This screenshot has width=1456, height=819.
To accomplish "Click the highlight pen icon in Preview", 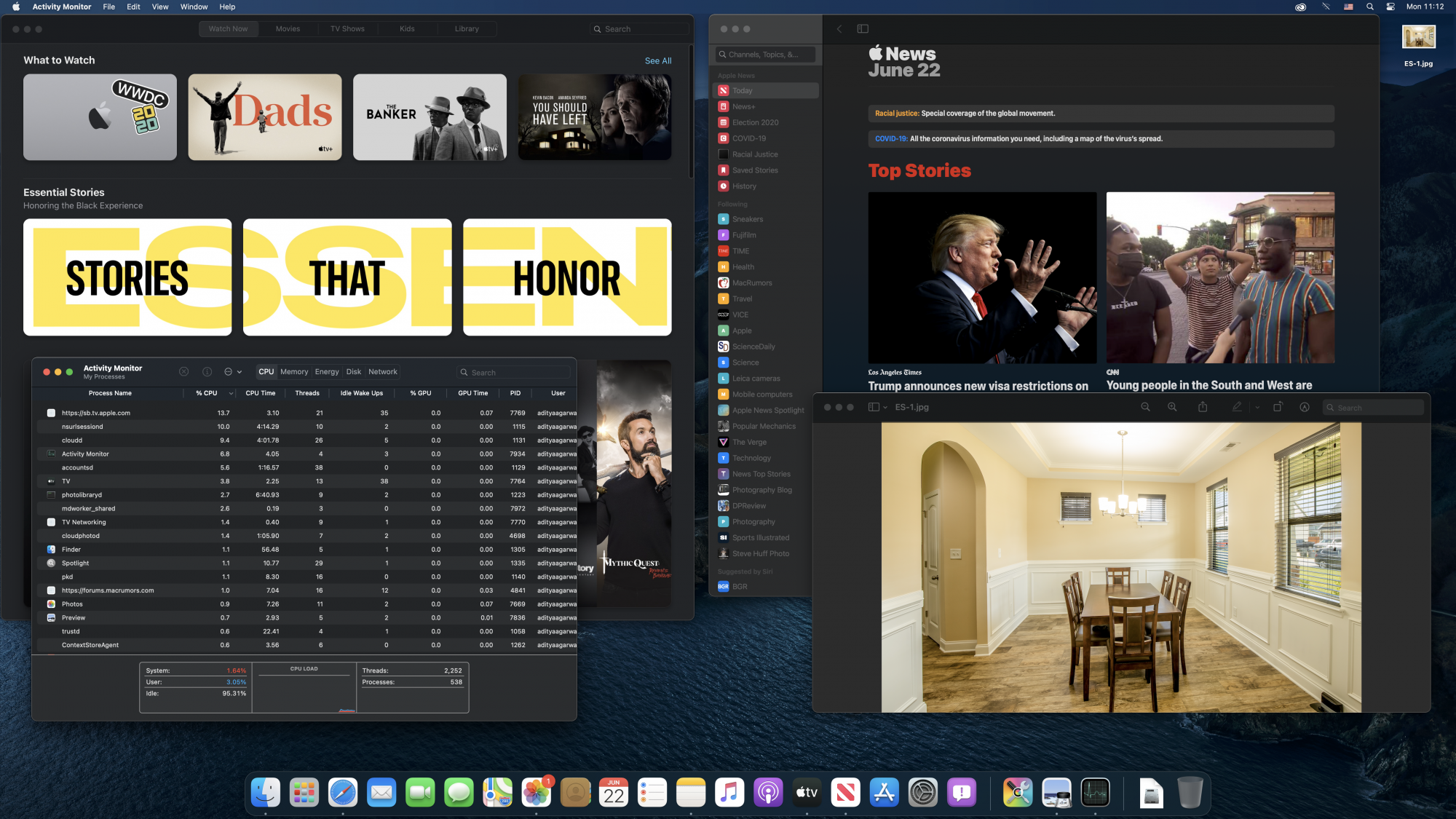I will point(1237,408).
